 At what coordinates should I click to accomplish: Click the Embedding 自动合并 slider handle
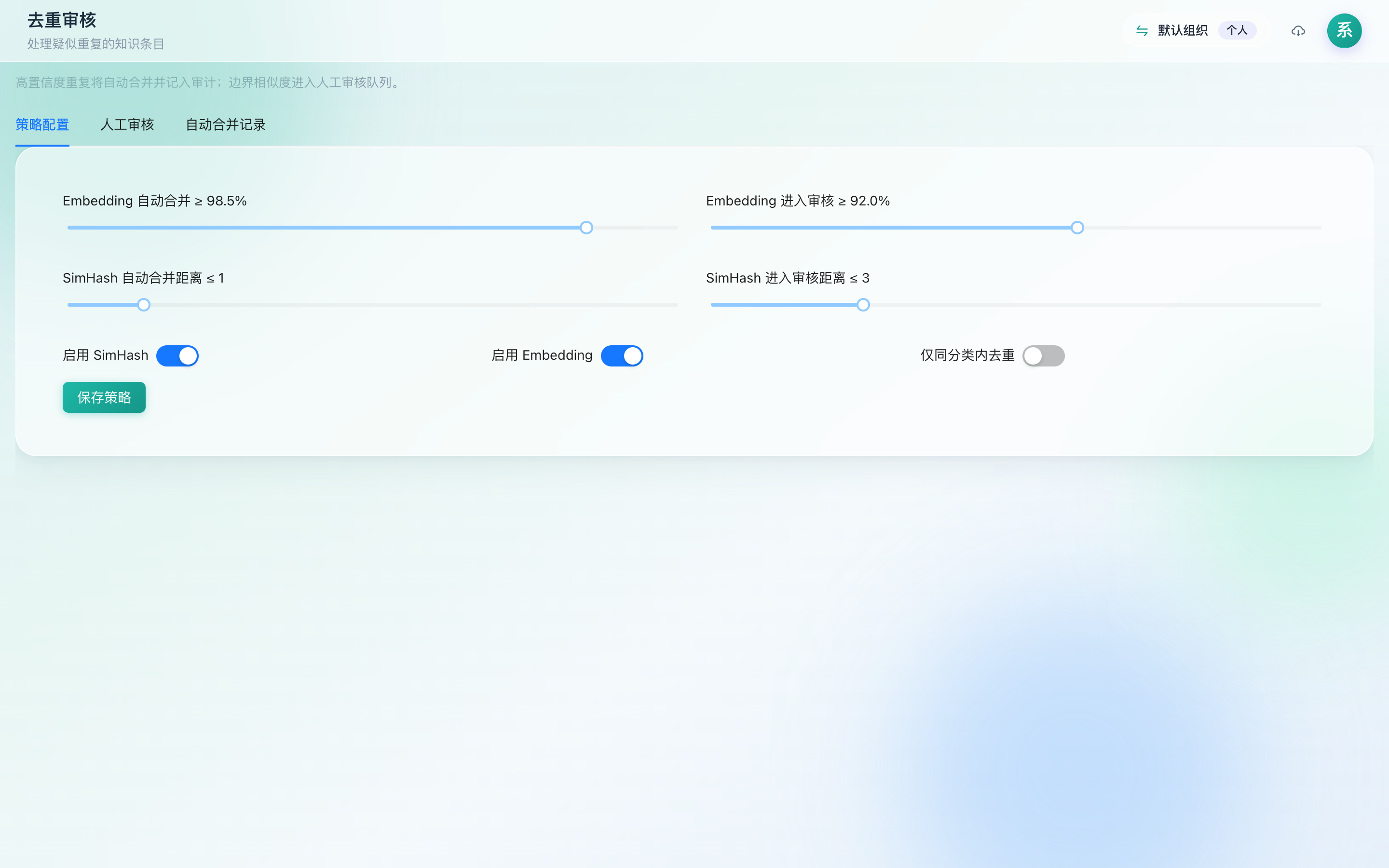pos(586,228)
